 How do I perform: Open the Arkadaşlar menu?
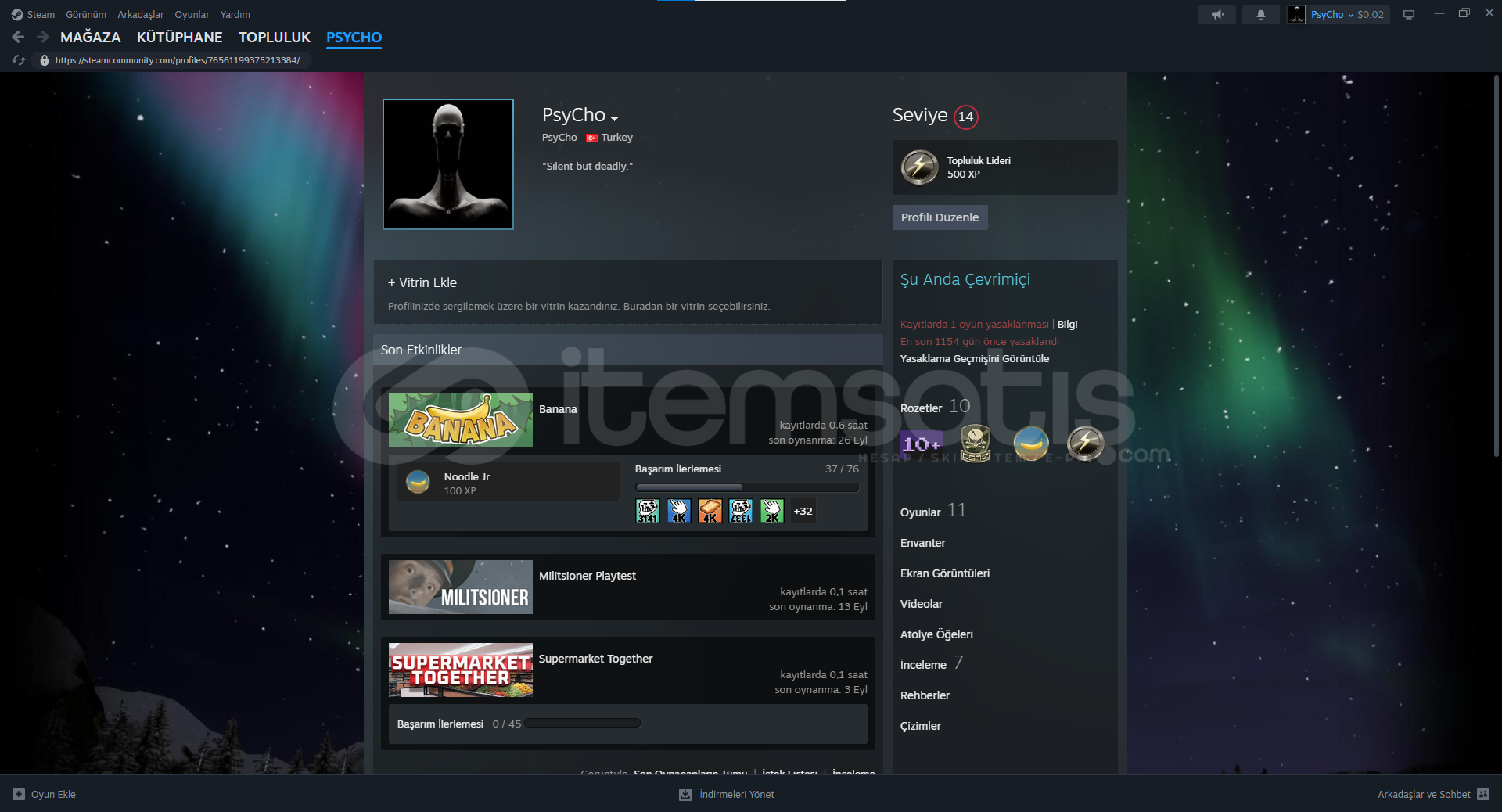coord(141,15)
